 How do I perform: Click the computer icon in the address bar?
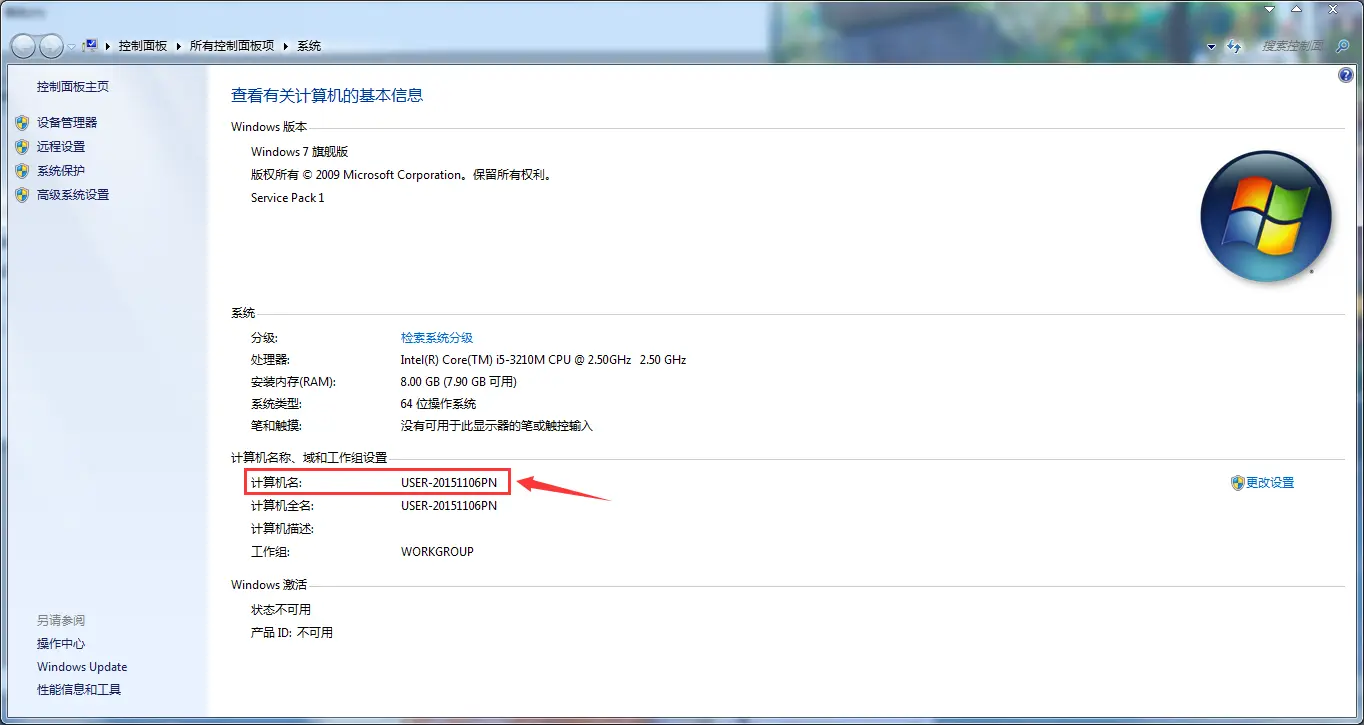click(x=90, y=45)
